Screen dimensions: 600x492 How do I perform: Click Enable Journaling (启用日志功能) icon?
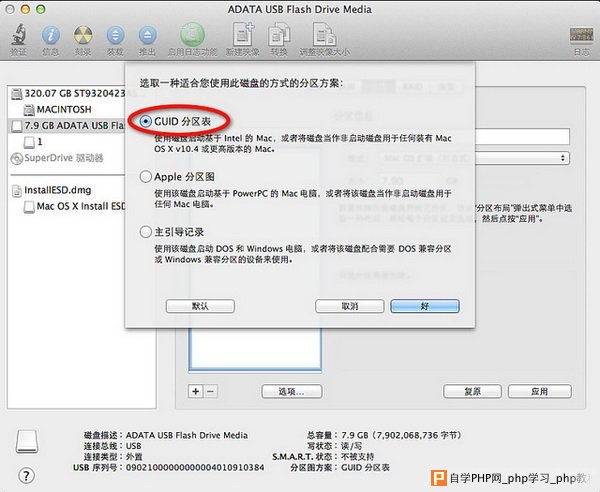click(192, 34)
